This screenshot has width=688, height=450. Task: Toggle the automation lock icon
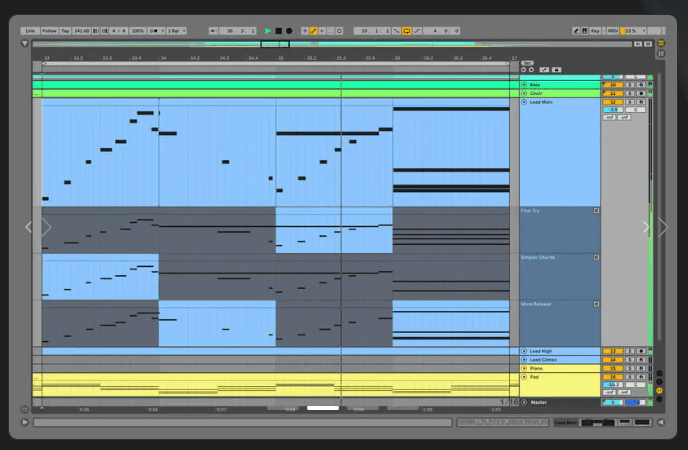(x=556, y=70)
